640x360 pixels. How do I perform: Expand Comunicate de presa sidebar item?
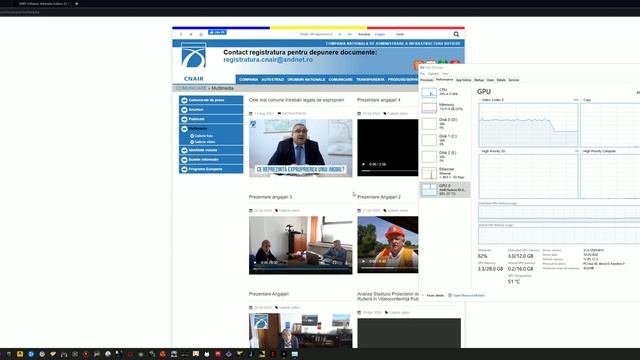pyautogui.click(x=211, y=100)
